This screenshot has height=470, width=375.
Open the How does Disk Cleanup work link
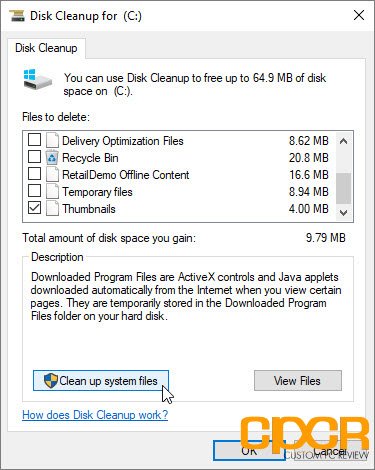click(x=95, y=415)
